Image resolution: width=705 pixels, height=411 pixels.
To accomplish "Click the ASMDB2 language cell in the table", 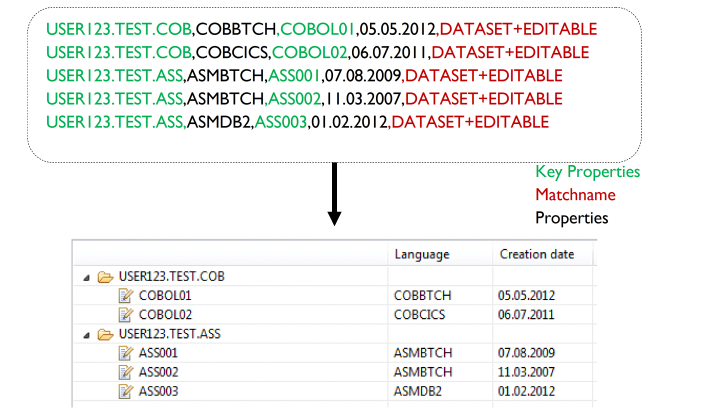I will tap(420, 390).
